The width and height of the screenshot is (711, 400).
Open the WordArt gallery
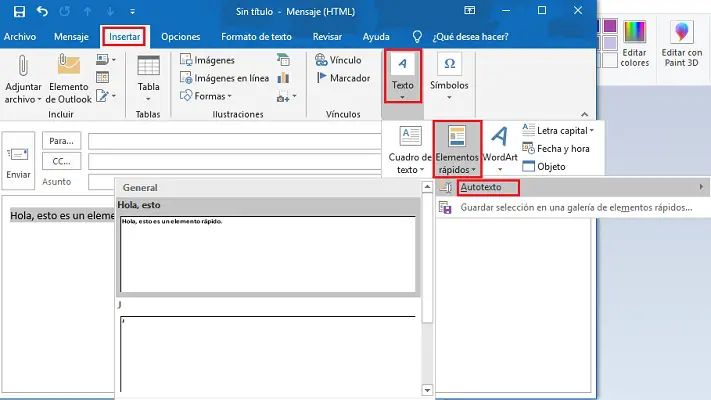point(500,150)
